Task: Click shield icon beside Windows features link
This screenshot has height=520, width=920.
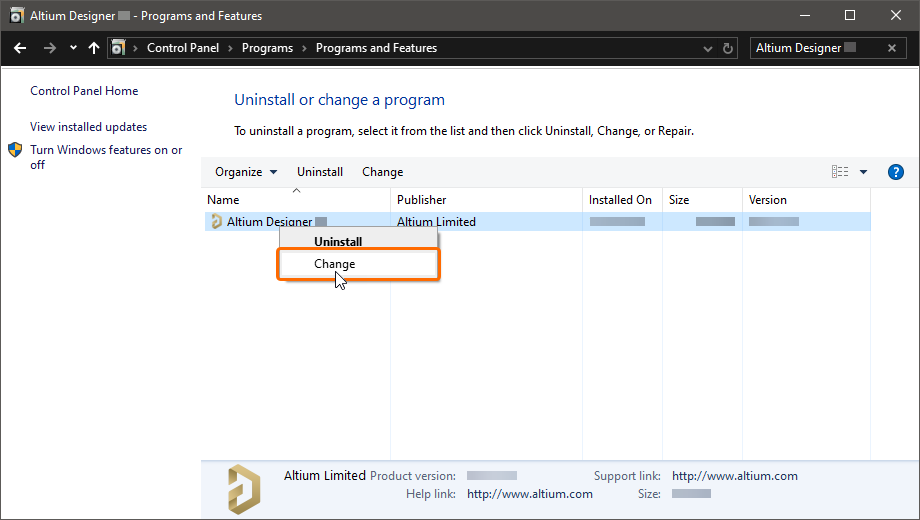Action: (15, 150)
